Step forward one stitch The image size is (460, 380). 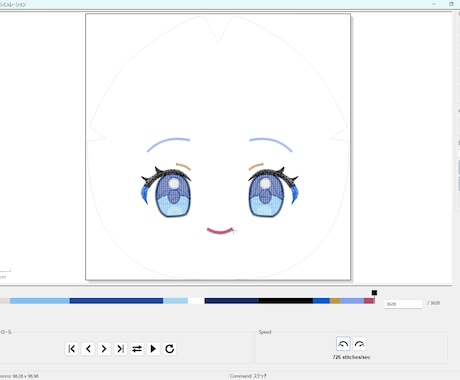click(104, 349)
